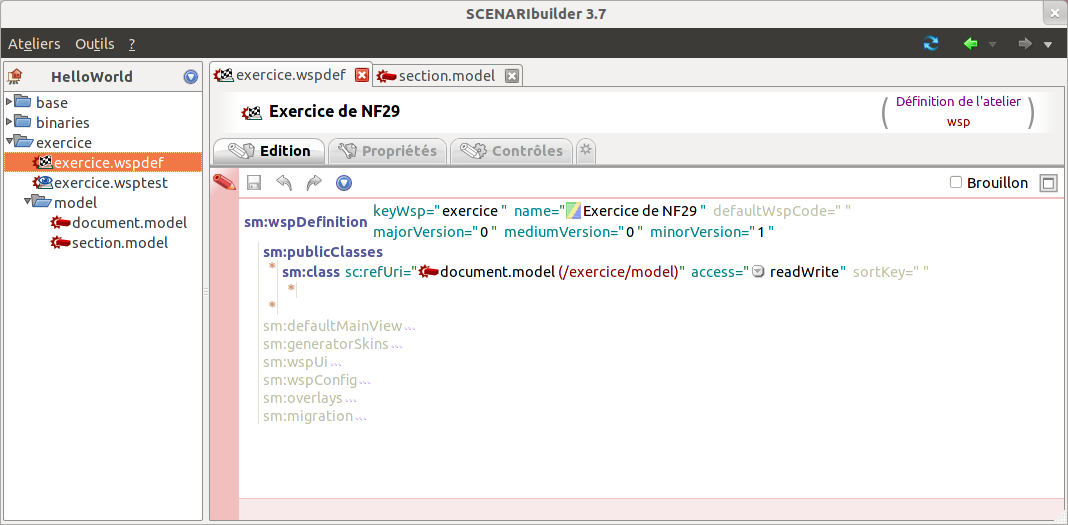Screen dimensions: 1068x525
Task: Edit the minorVersion value
Action: (761, 232)
